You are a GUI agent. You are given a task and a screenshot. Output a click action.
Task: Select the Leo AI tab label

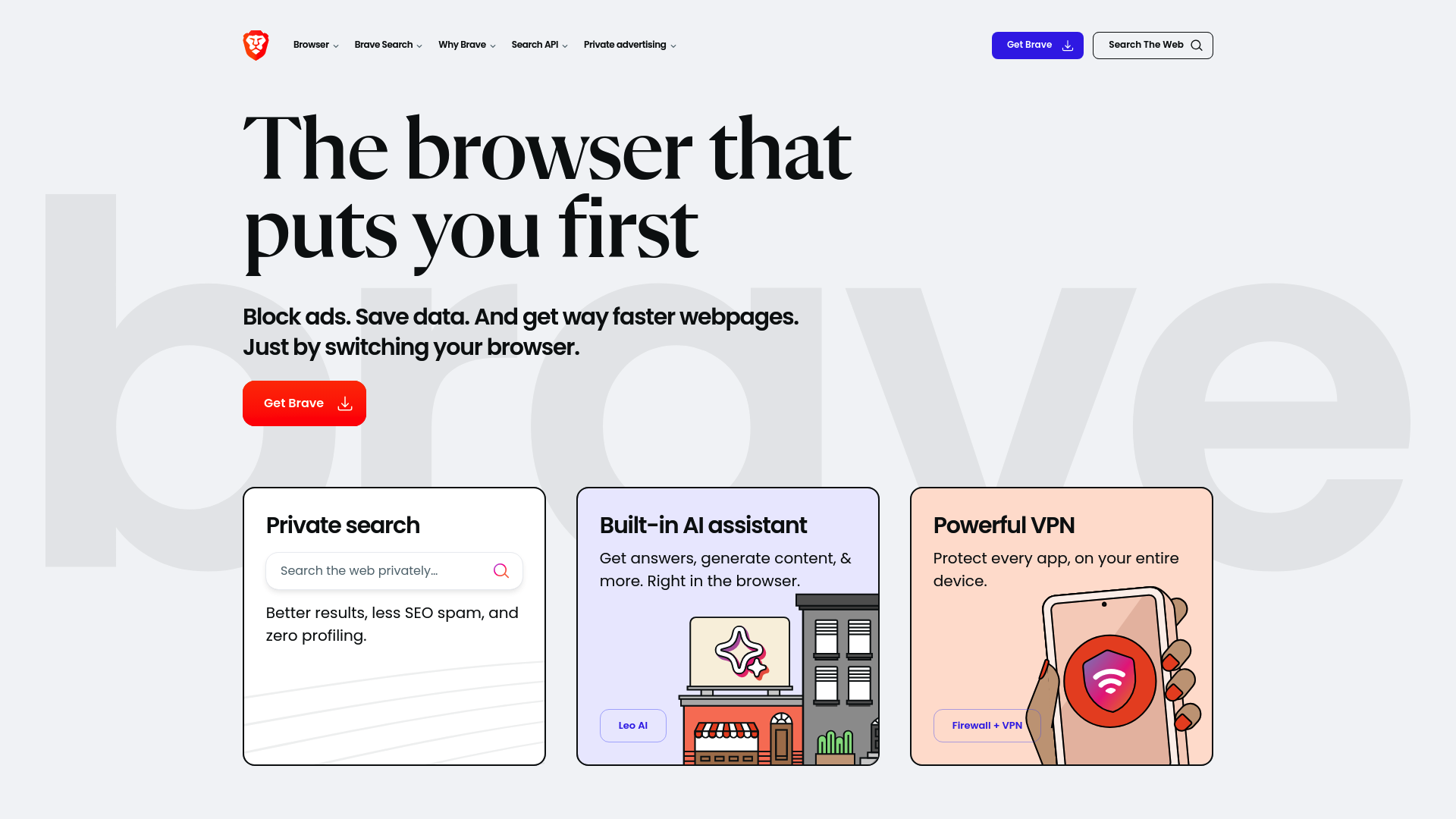pos(633,725)
